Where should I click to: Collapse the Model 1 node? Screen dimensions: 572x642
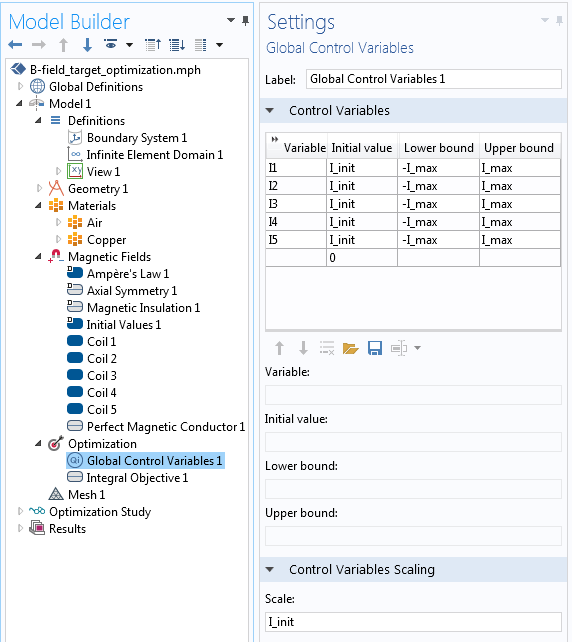coord(19,104)
